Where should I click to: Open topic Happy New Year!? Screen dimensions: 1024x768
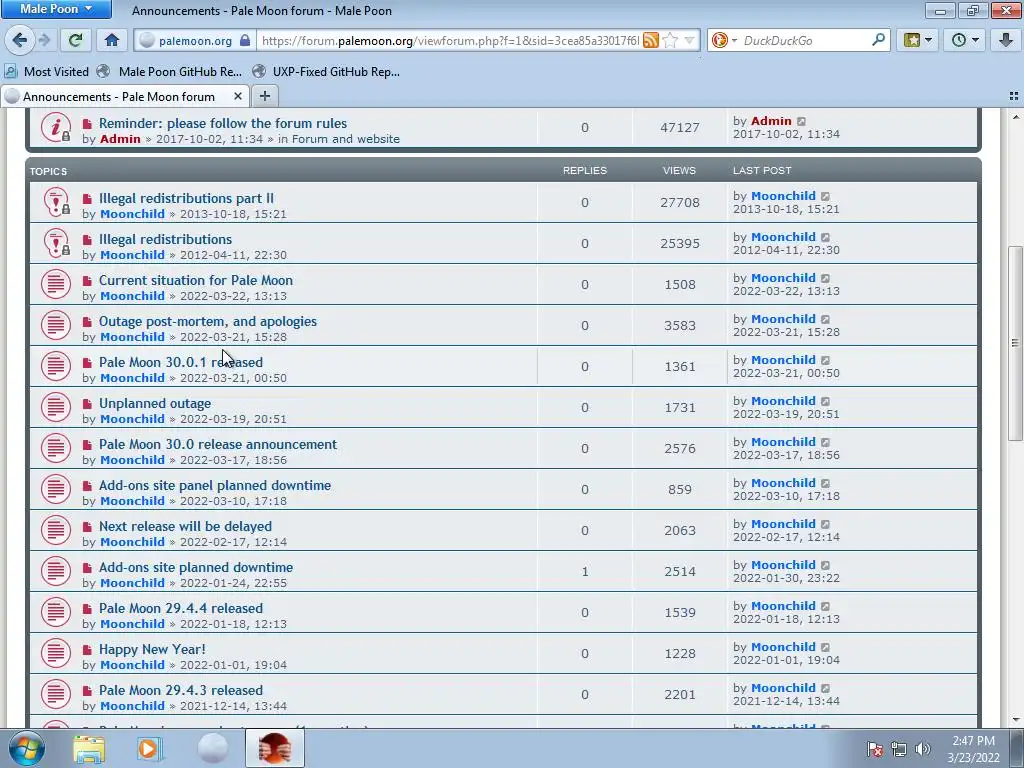pos(152,649)
